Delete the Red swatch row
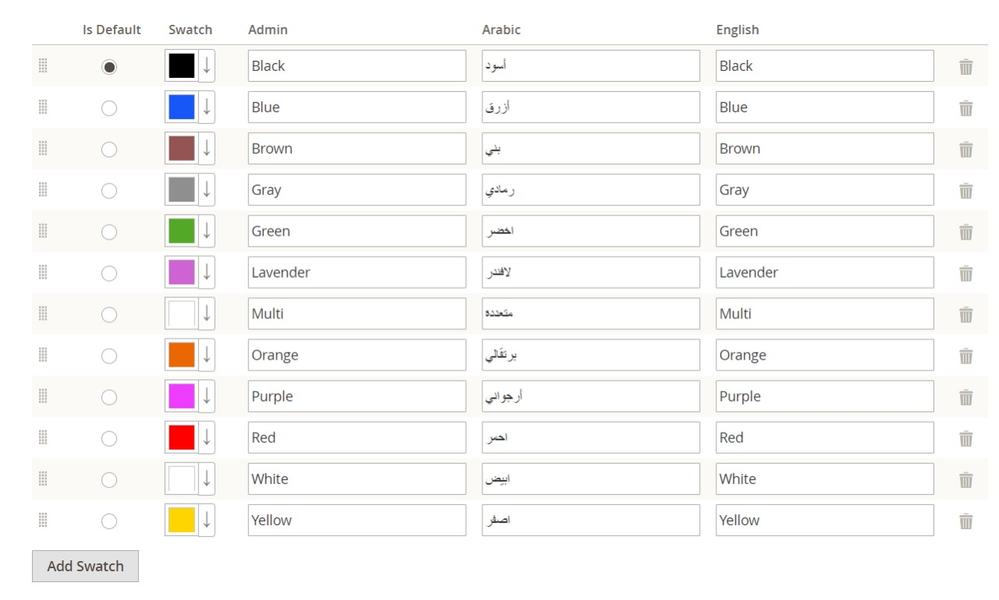999x600 pixels. 965,438
